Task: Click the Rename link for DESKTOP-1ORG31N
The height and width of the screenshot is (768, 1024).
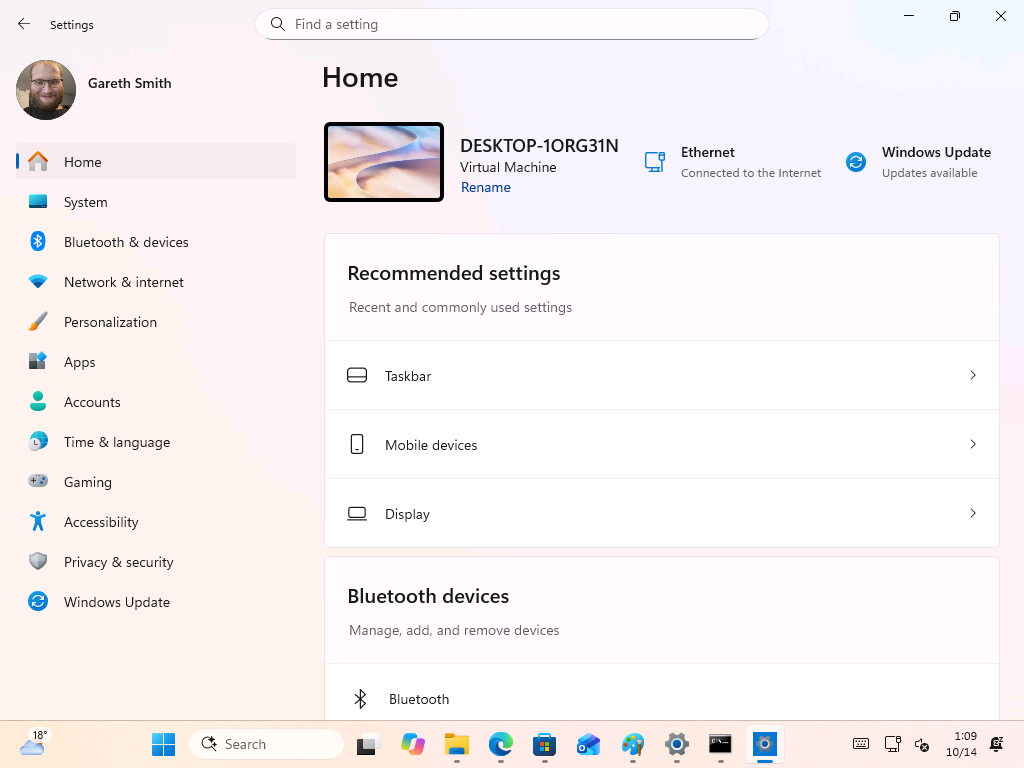Action: 486,187
